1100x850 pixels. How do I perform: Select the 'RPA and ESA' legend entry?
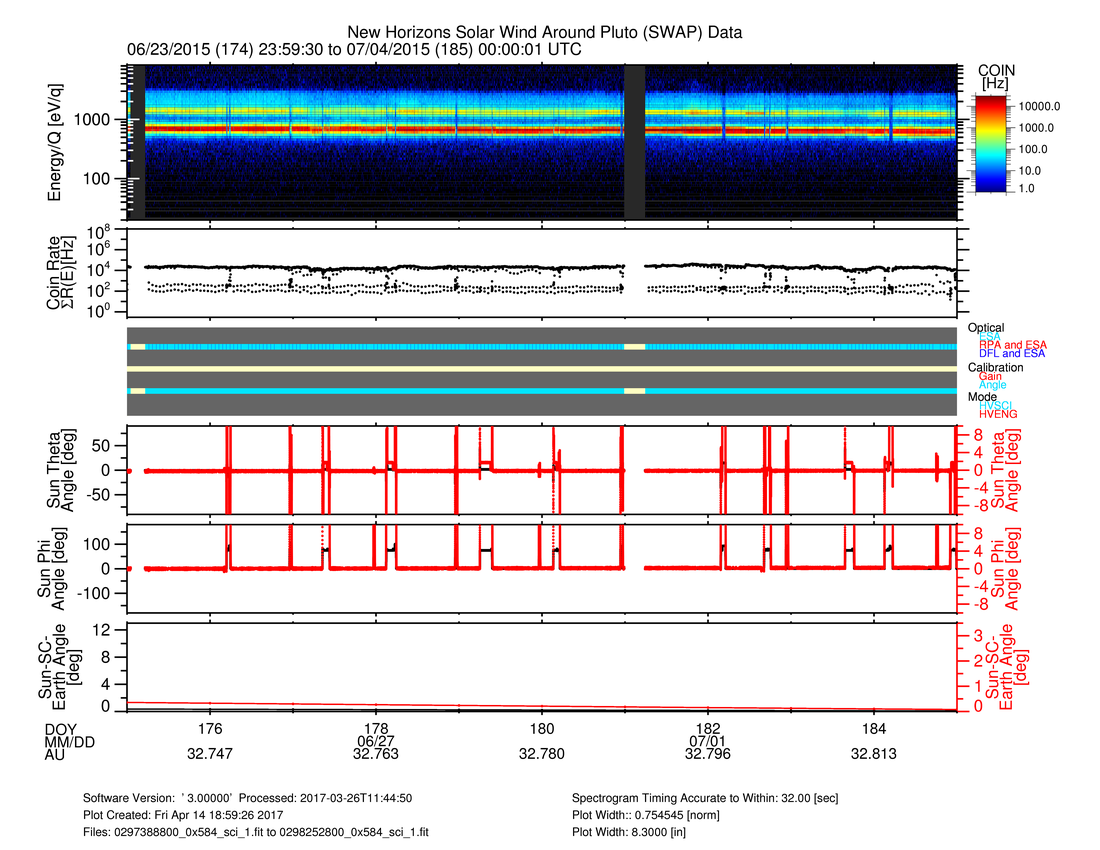1013,345
